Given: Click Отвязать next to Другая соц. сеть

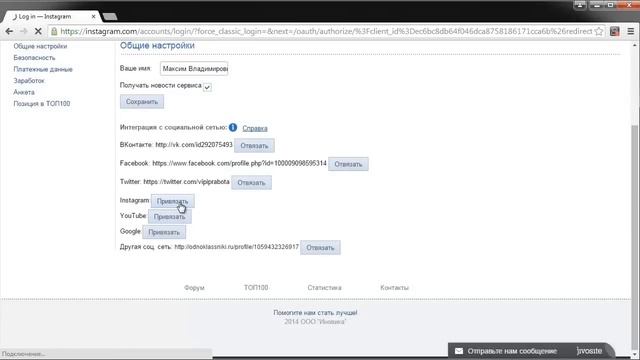Looking at the screenshot, I should [x=320, y=247].
